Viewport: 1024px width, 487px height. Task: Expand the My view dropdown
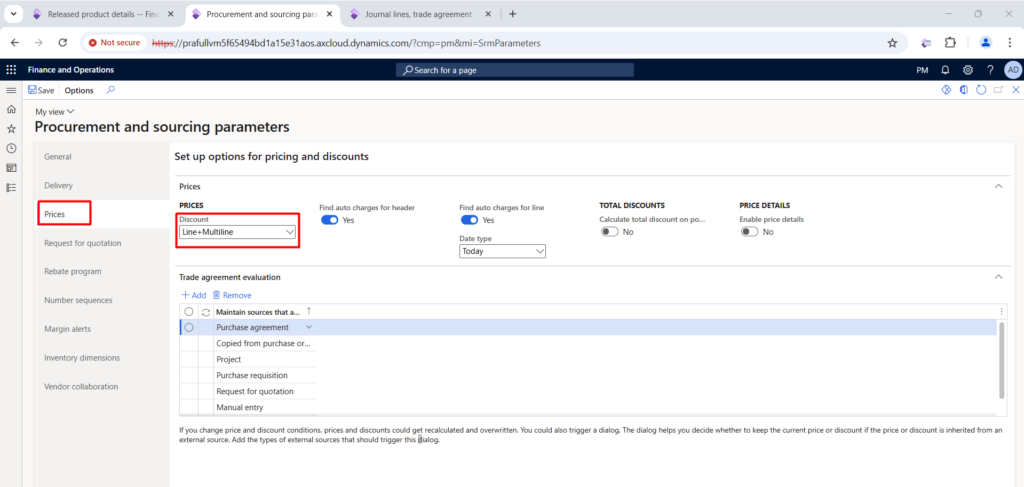point(55,112)
